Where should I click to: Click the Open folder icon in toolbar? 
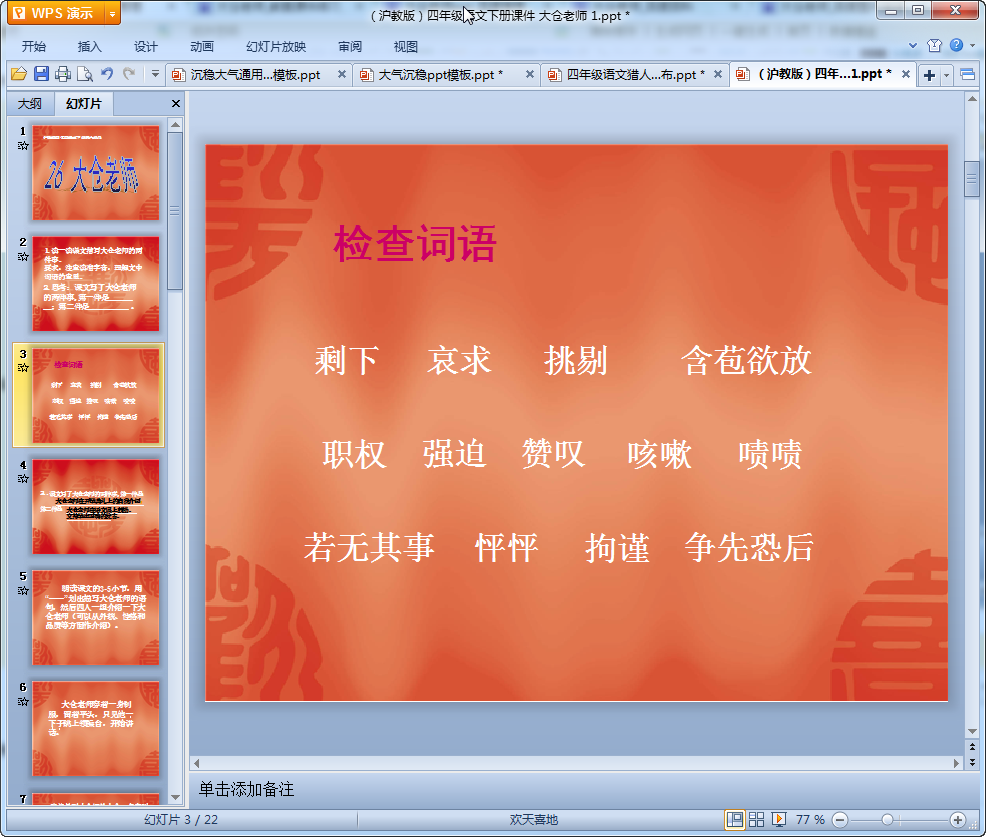pyautogui.click(x=18, y=74)
